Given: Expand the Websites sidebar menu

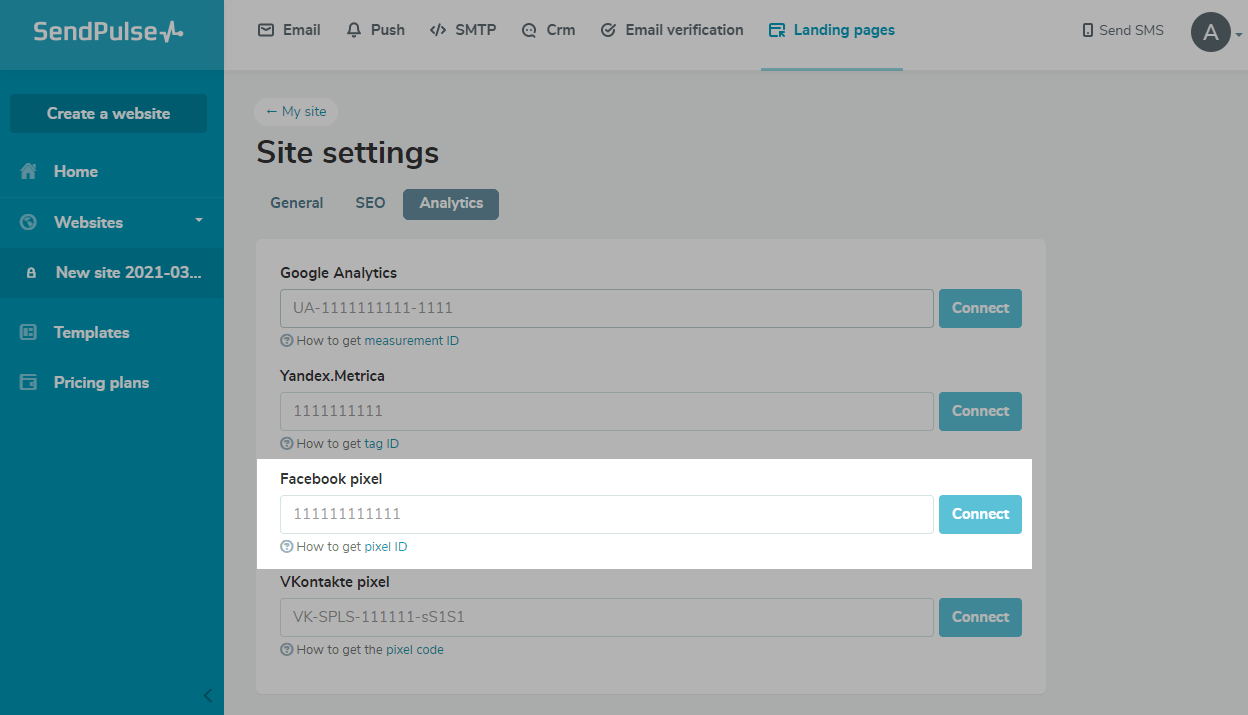Looking at the screenshot, I should (198, 221).
